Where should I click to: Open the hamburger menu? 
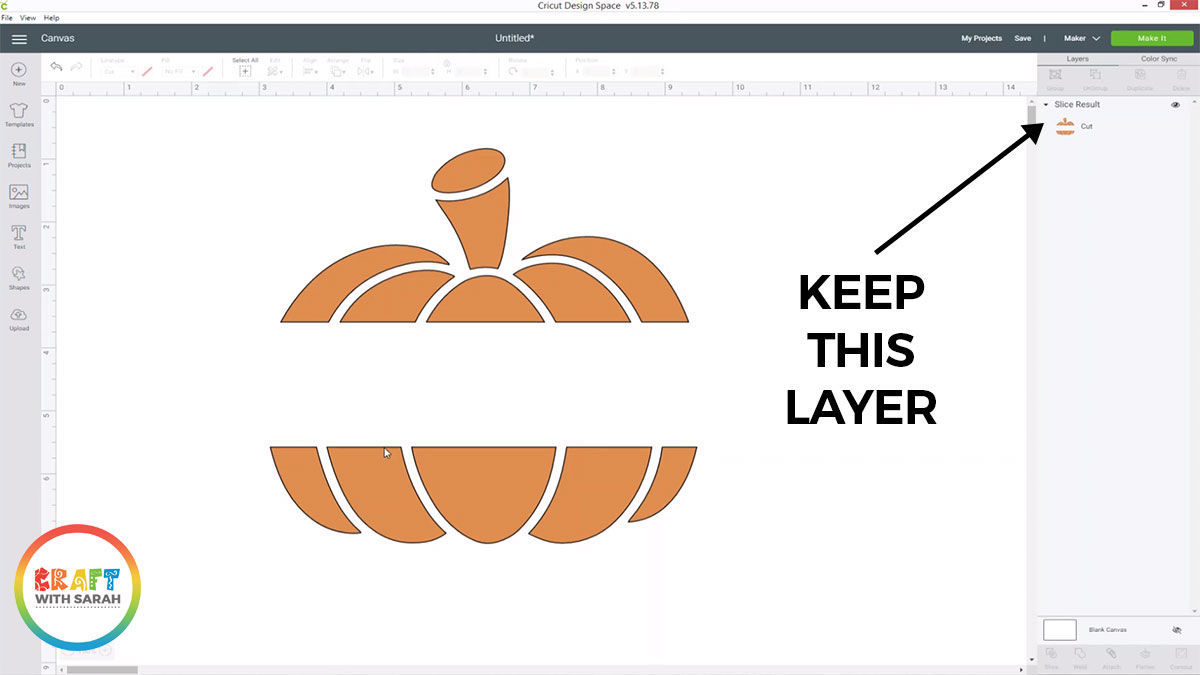(19, 38)
